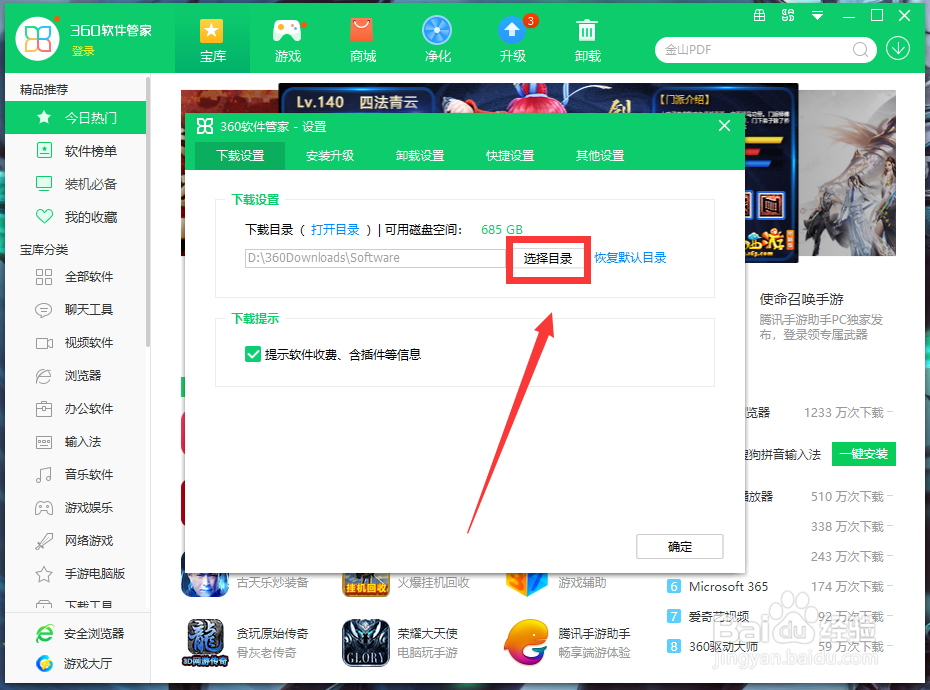This screenshot has width=930, height=690.
Task: Open 软件榜单 sidebar item
Action: 75,151
